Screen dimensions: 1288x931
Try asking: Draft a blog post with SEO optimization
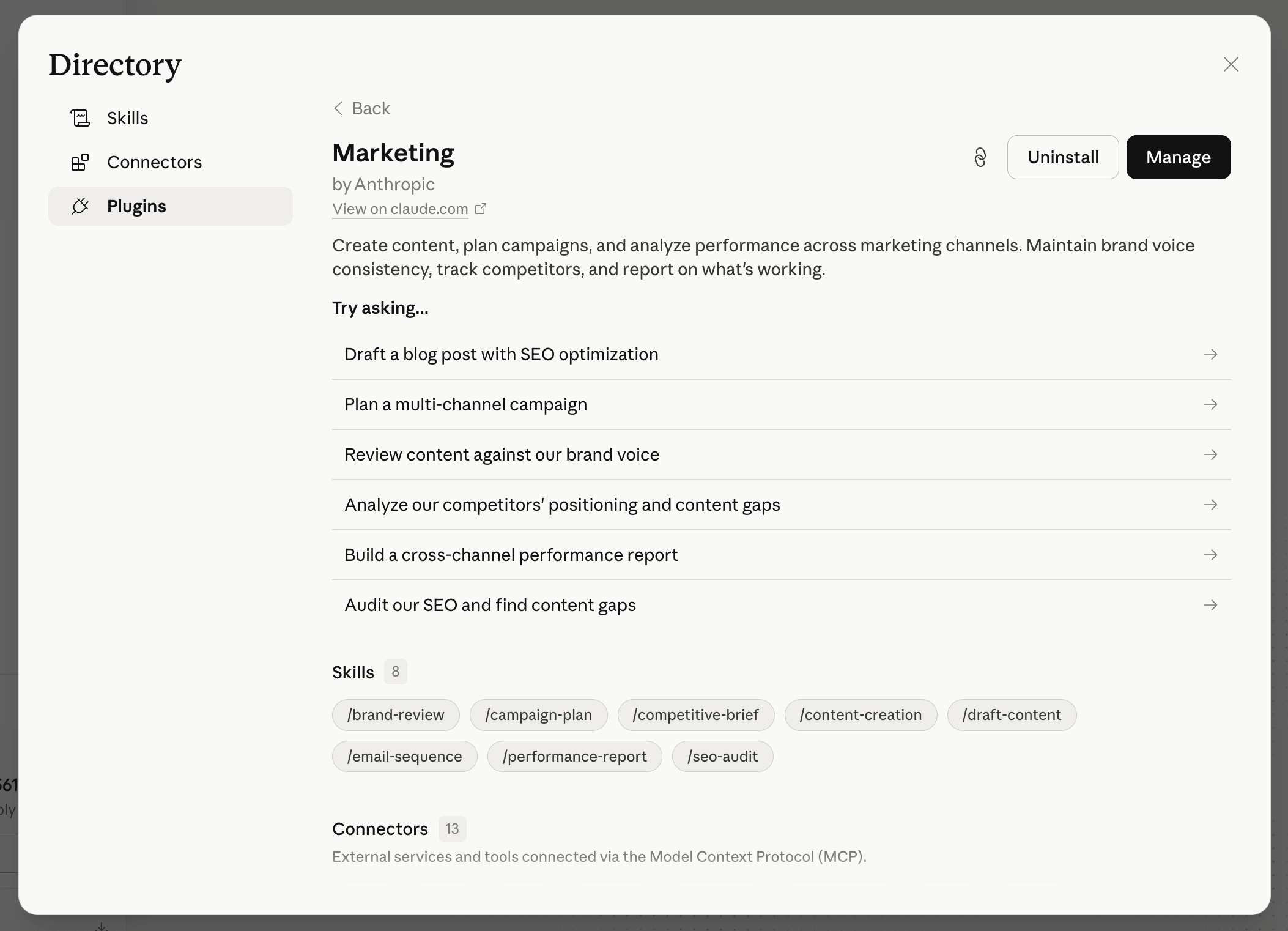pyautogui.click(x=782, y=354)
